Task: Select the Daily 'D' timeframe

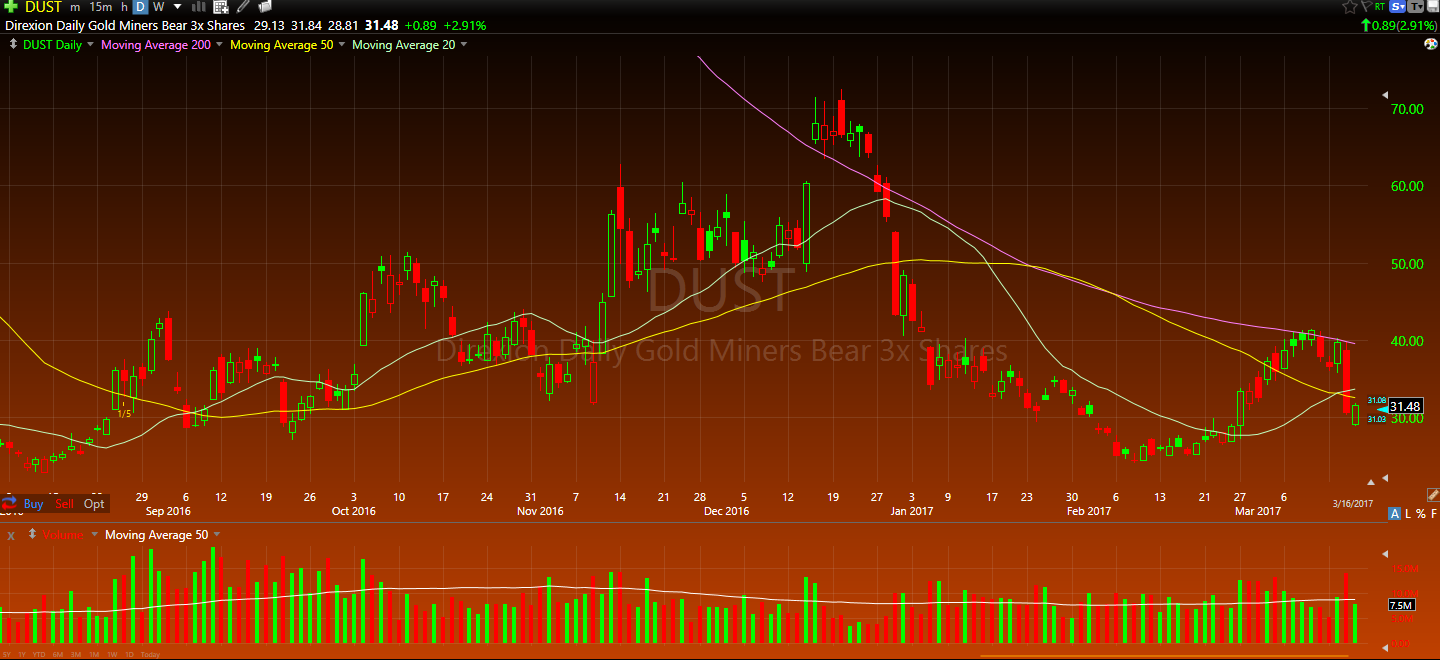Action: (x=141, y=7)
